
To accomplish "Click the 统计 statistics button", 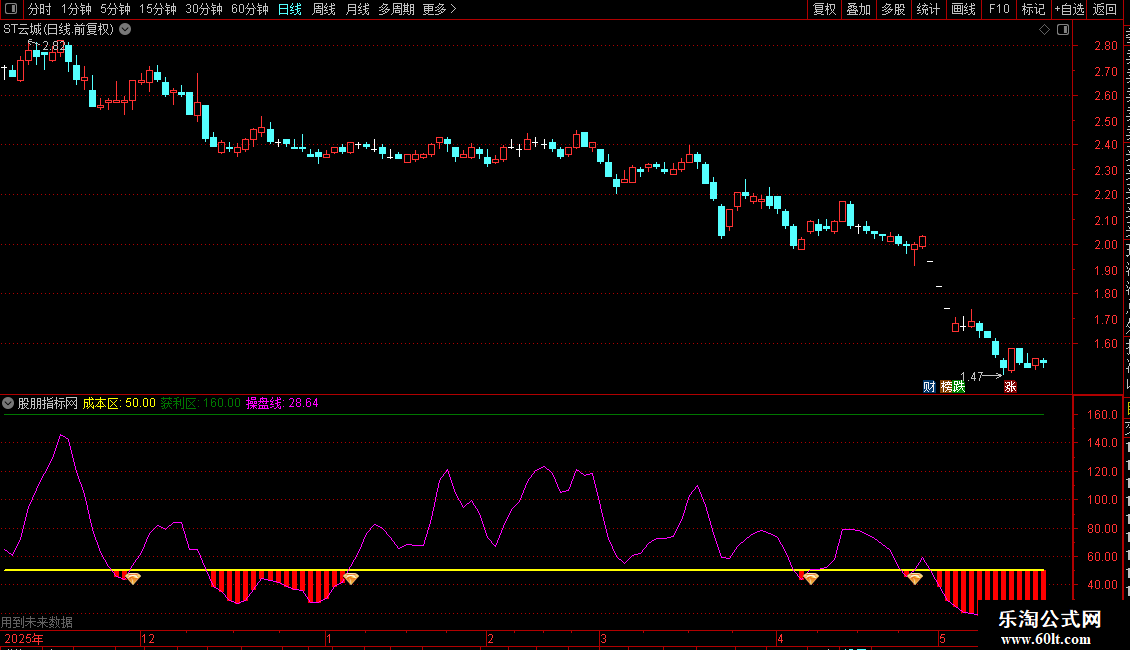I will (928, 9).
